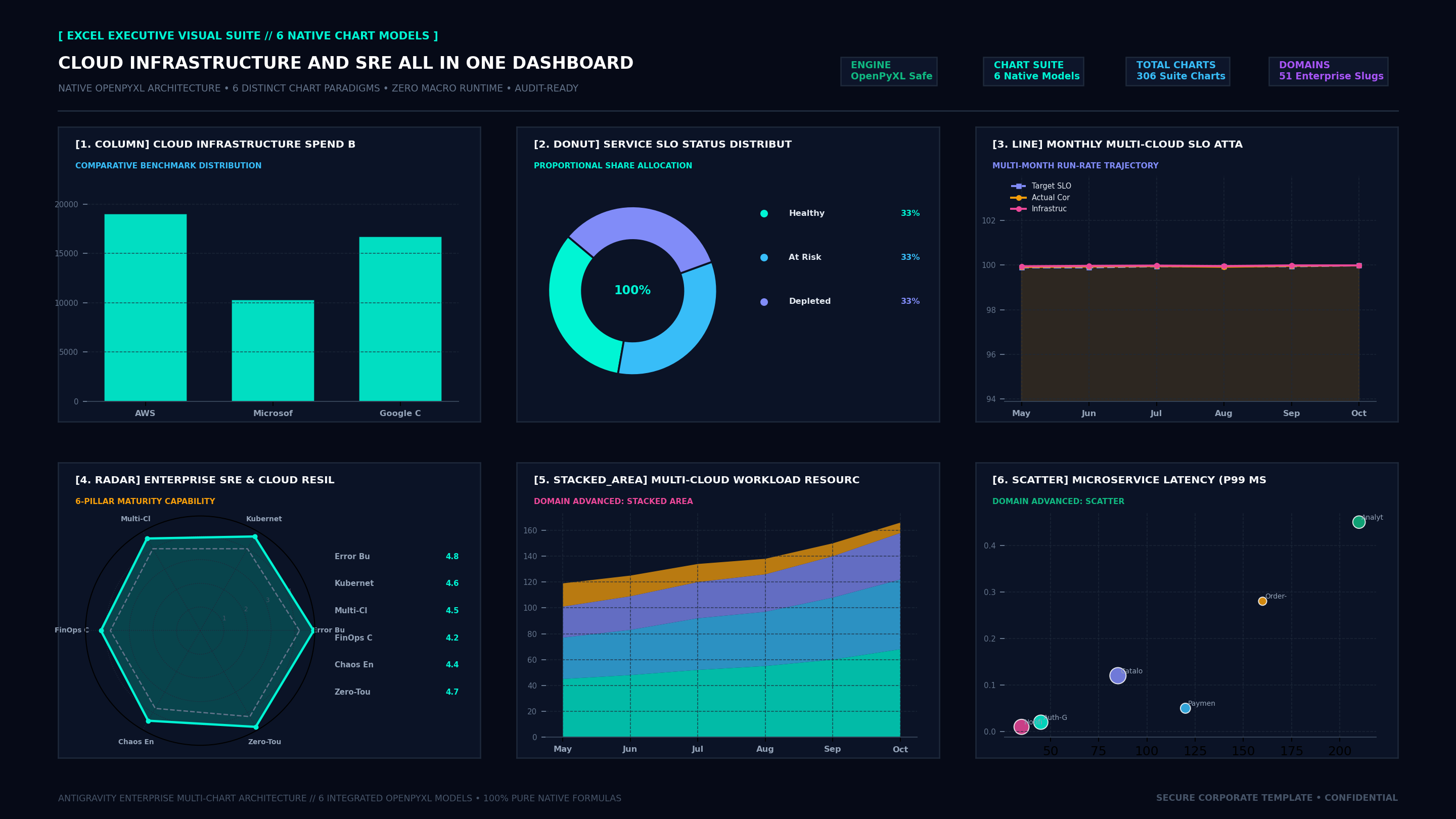
Task: Click the MULTI-MONTH RUN-RATE TRAJECTORY subtitle
Action: point(1075,166)
